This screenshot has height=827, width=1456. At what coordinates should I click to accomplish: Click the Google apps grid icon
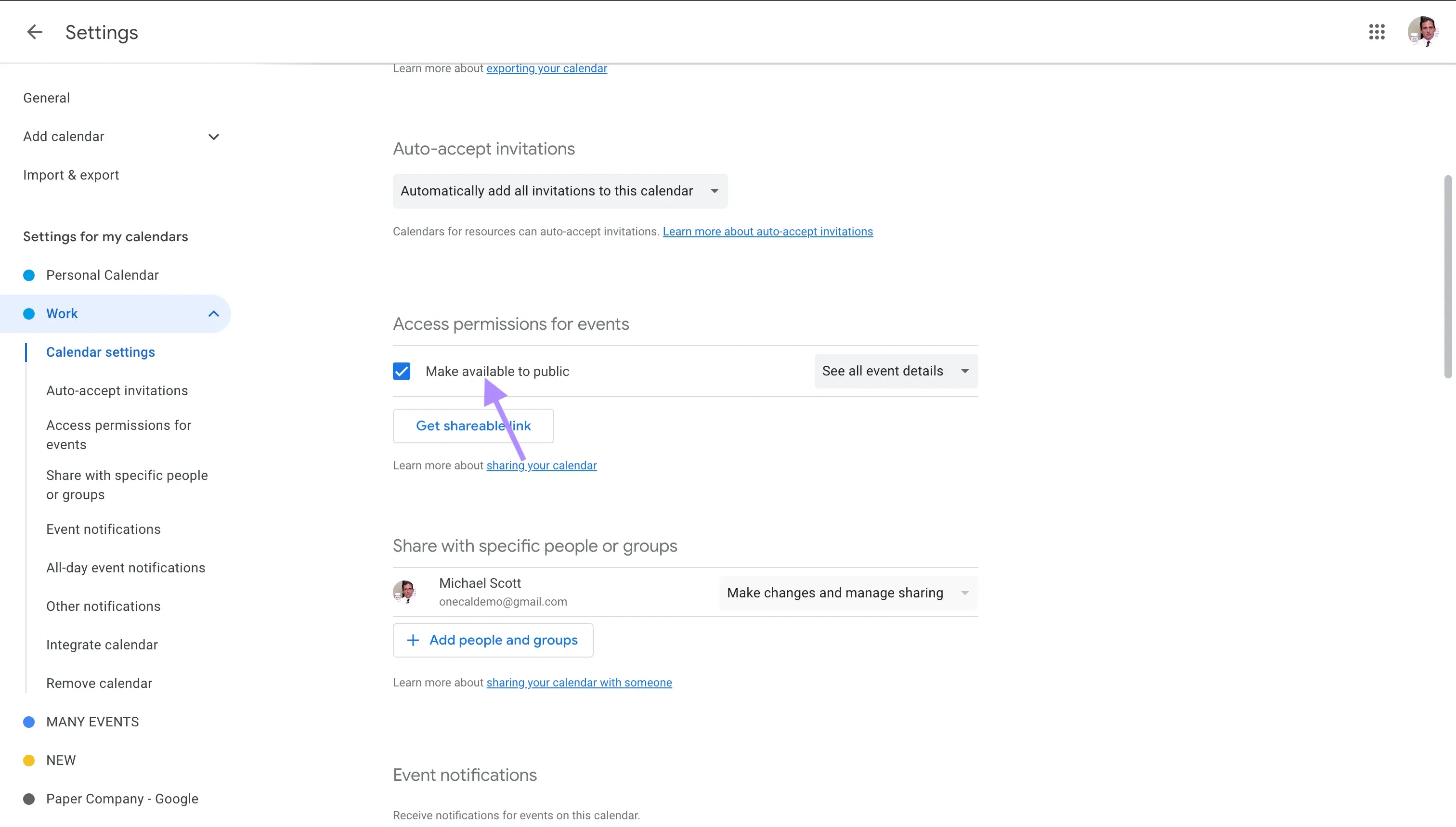1377,32
